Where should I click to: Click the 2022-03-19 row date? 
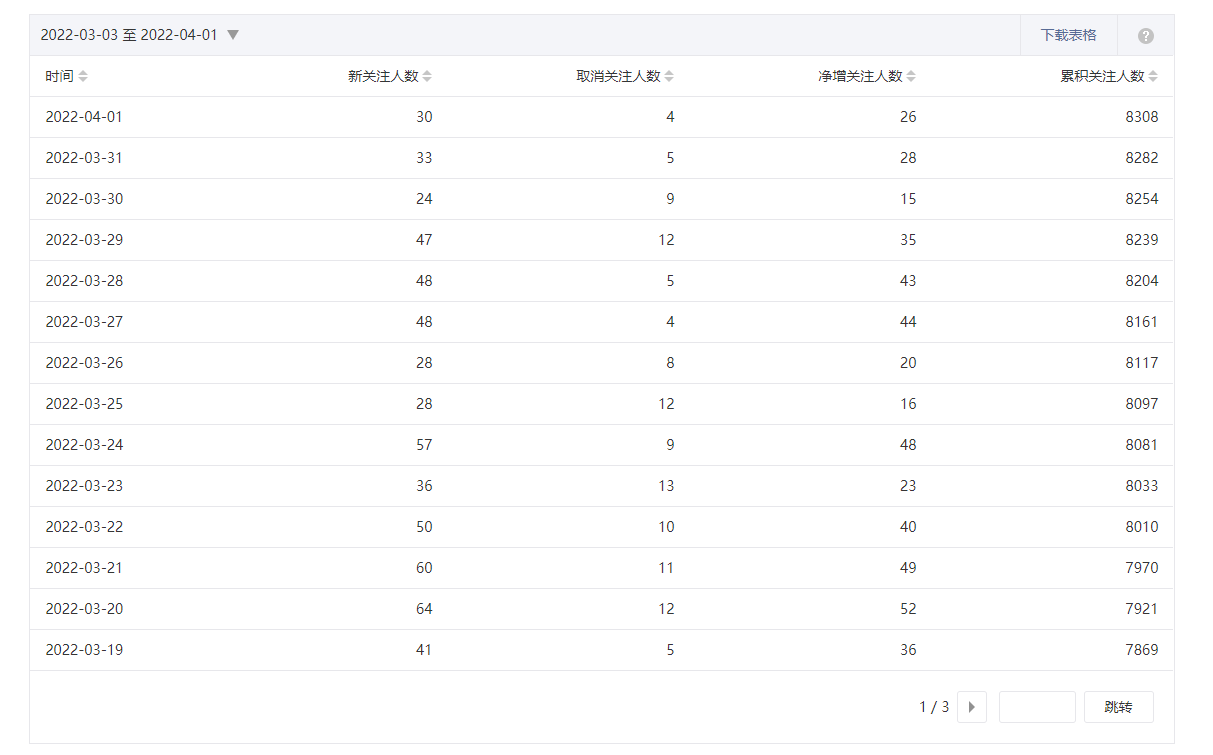[x=84, y=650]
